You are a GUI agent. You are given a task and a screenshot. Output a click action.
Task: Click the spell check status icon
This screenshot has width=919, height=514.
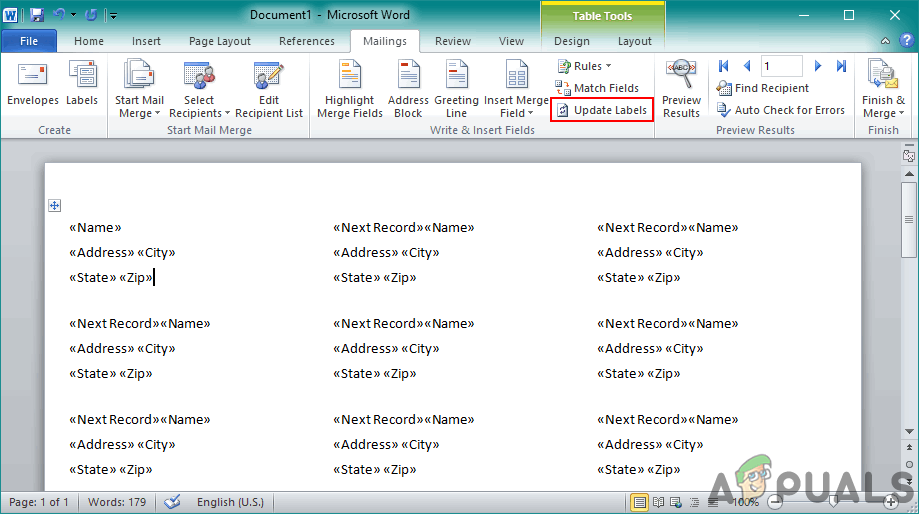[172, 502]
